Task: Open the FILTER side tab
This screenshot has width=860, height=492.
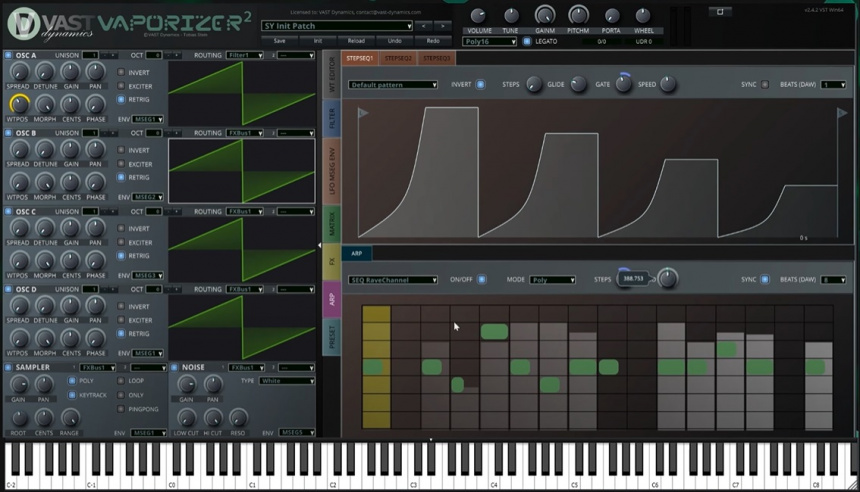Action: click(332, 118)
